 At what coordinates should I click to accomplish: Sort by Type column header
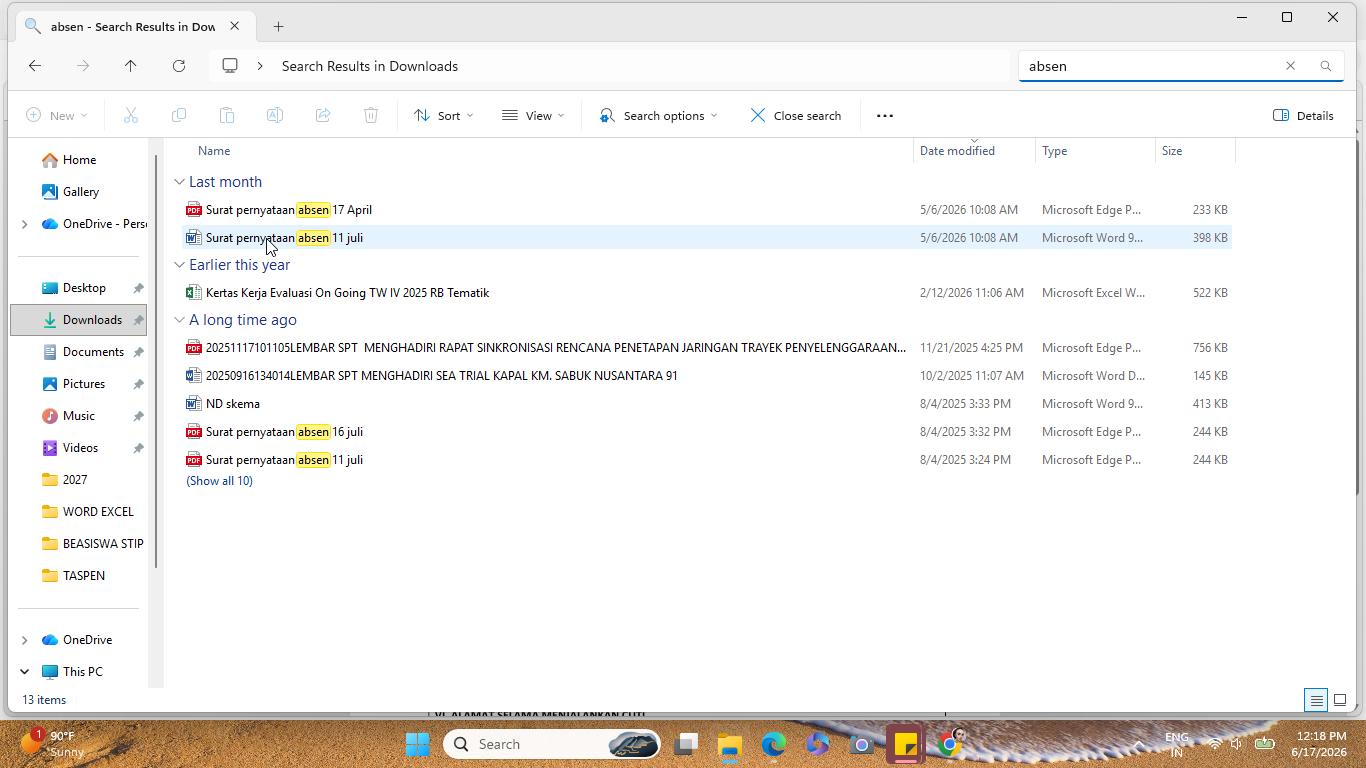[1054, 151]
